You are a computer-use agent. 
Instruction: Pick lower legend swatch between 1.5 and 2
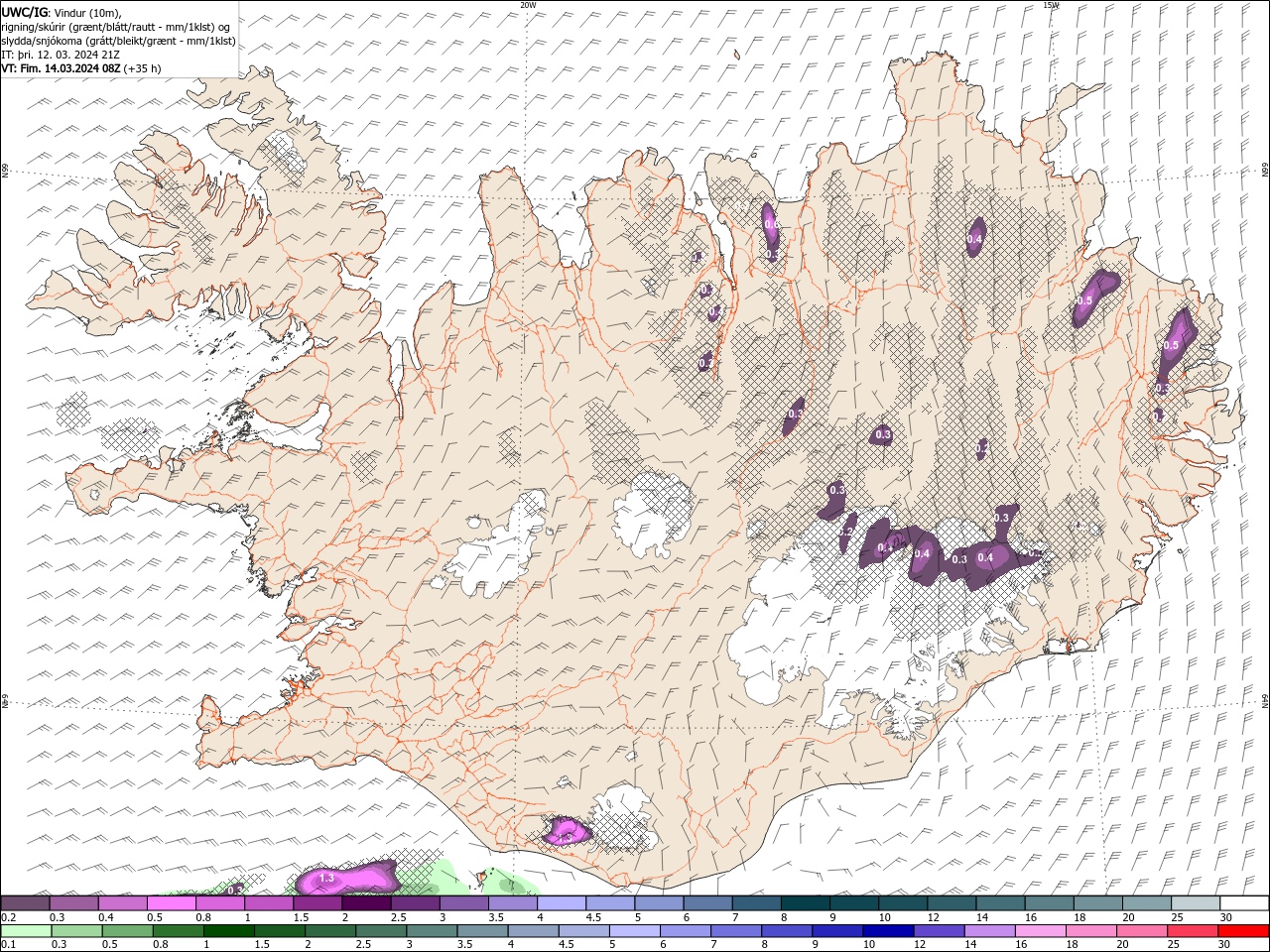tap(280, 931)
